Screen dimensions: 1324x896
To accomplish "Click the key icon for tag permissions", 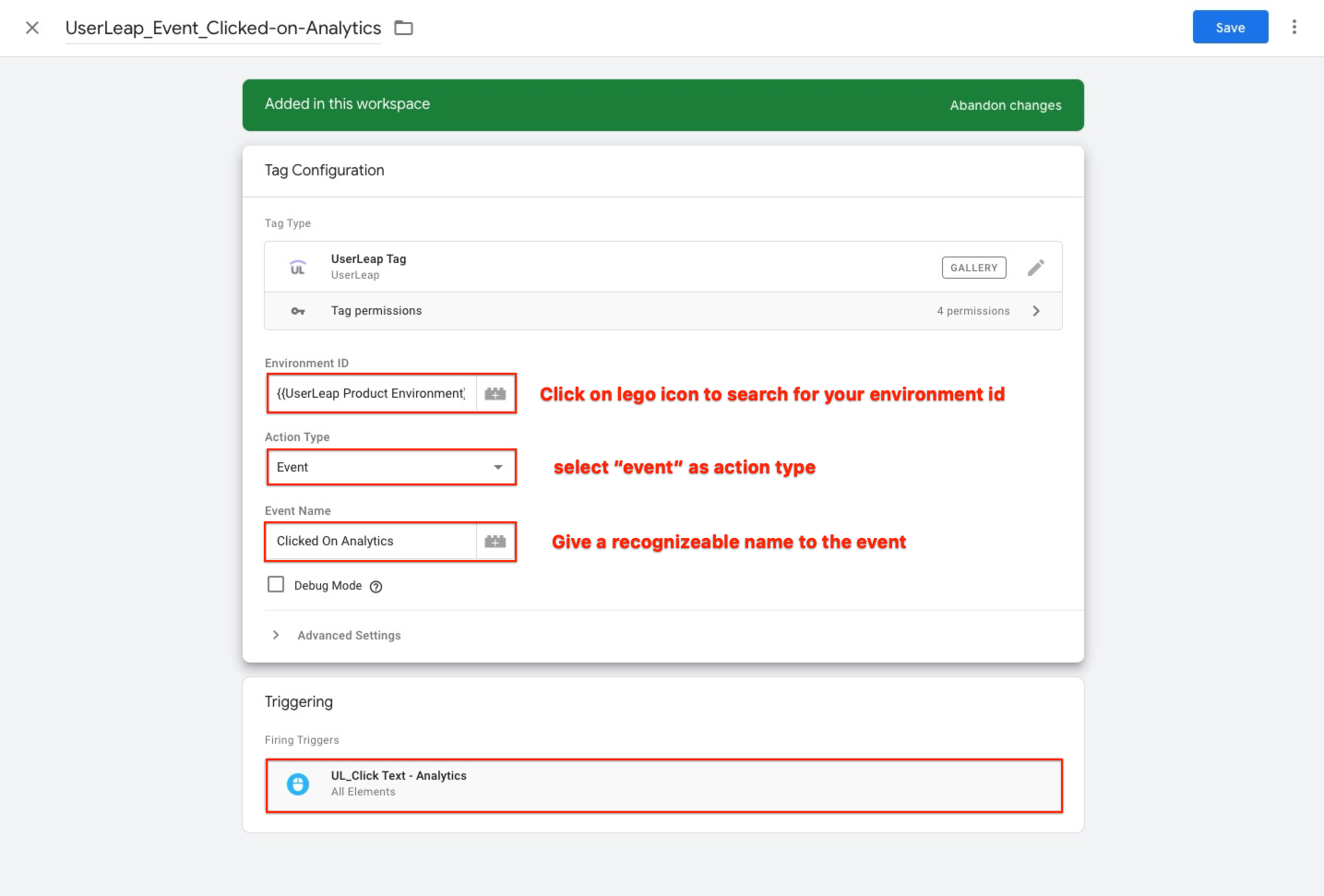I will click(298, 311).
